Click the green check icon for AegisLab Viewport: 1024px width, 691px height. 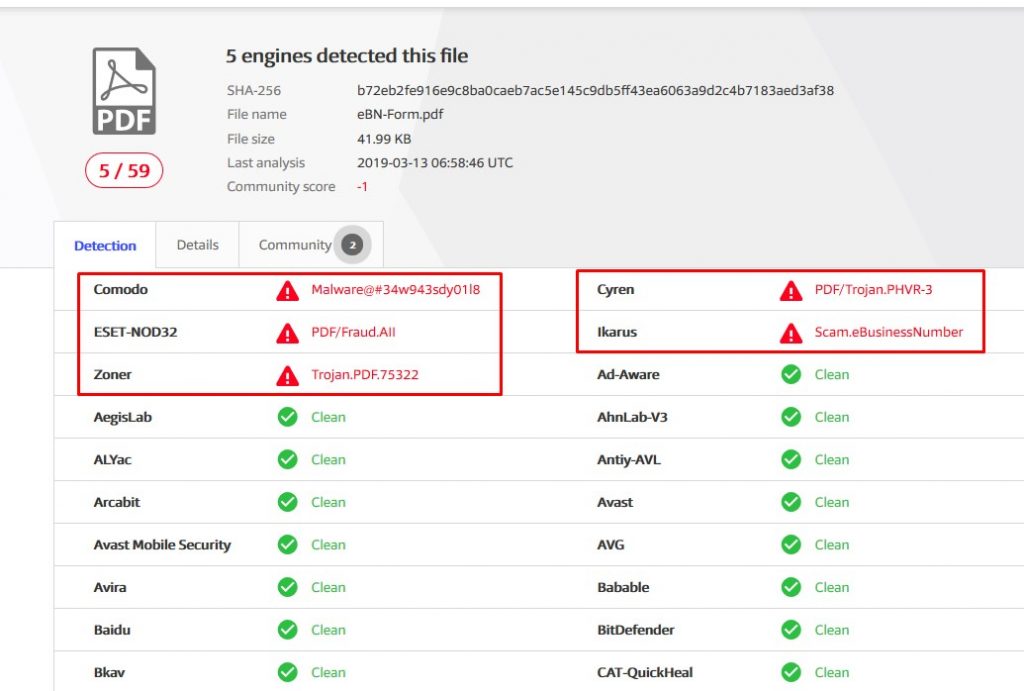[287, 417]
